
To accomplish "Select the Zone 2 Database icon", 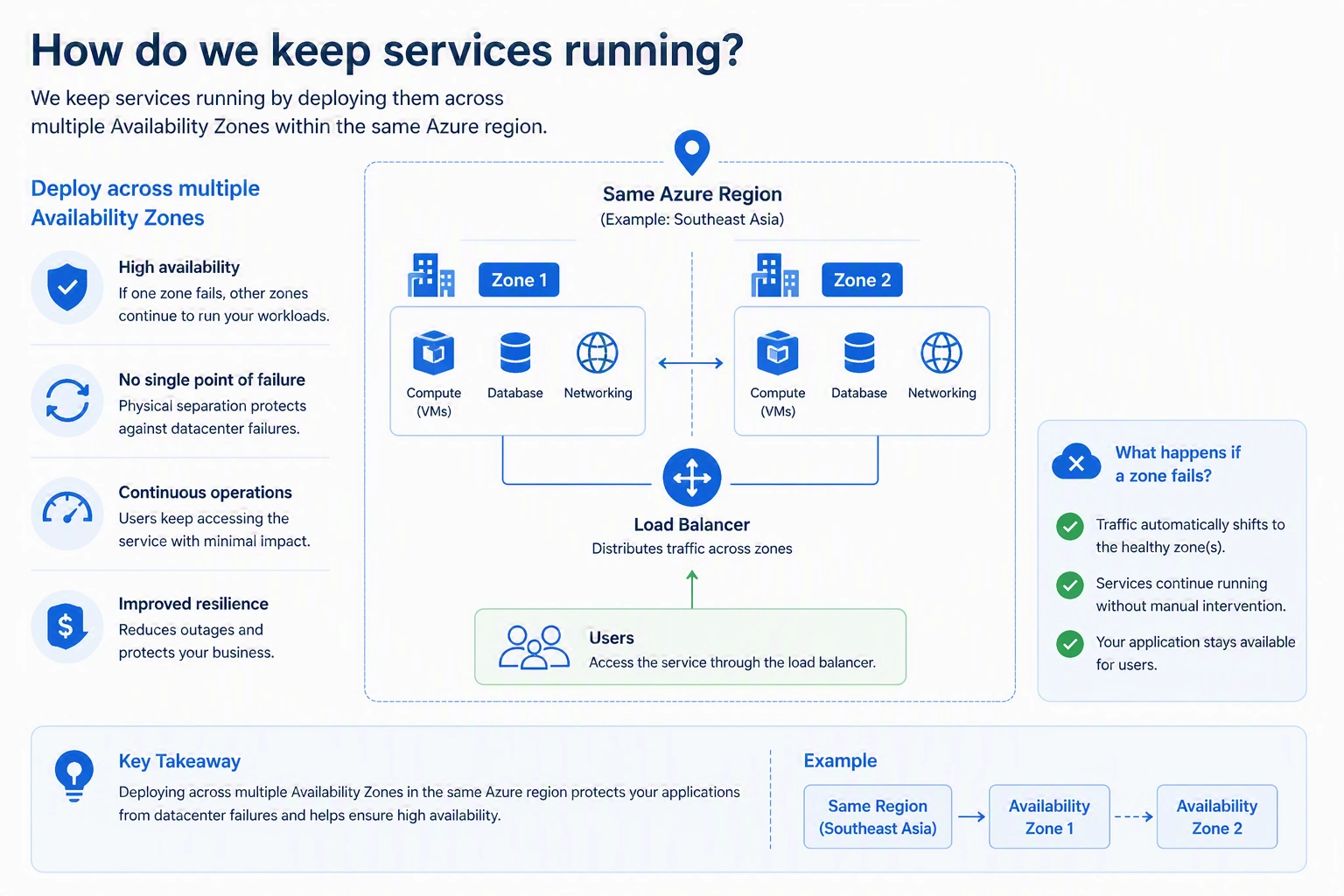I will tap(859, 353).
